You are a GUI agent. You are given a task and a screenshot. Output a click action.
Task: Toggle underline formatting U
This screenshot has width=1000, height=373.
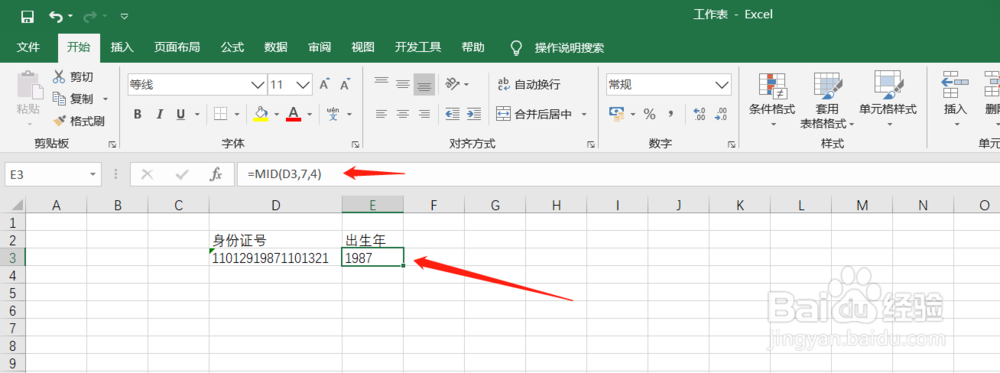click(180, 114)
